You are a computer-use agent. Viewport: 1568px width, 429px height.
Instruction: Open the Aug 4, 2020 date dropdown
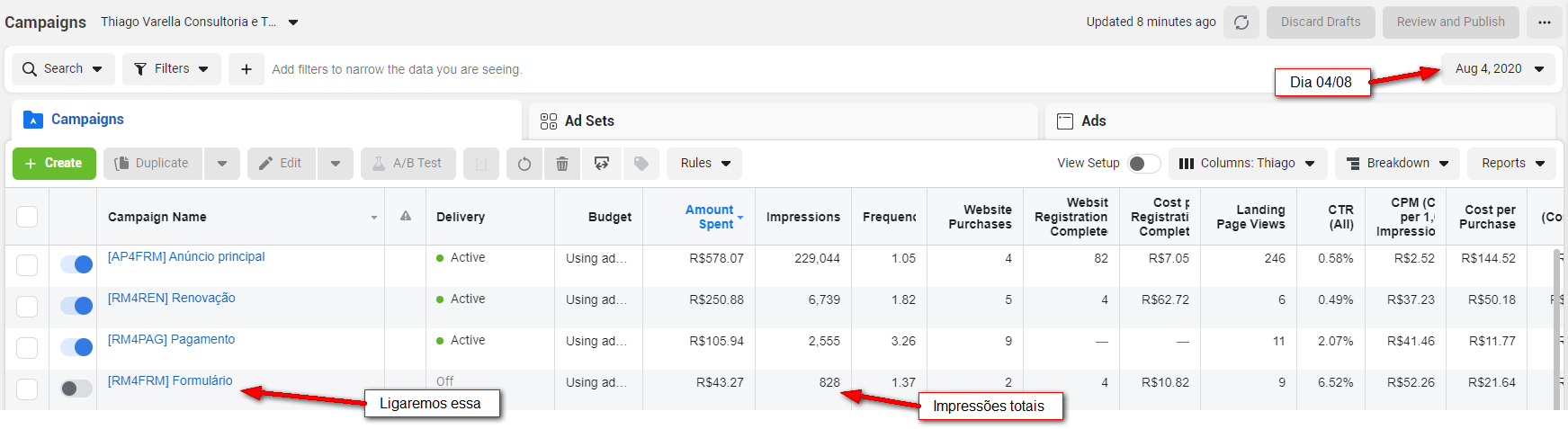tap(1499, 69)
